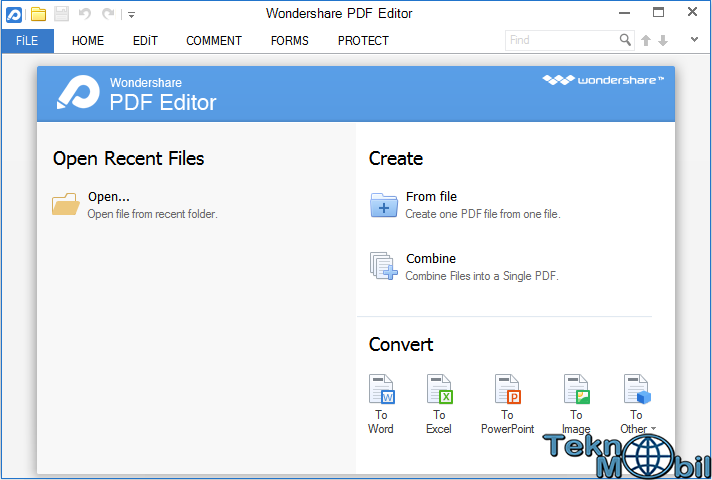
Task: Click the Open... link text
Action: pos(109,197)
